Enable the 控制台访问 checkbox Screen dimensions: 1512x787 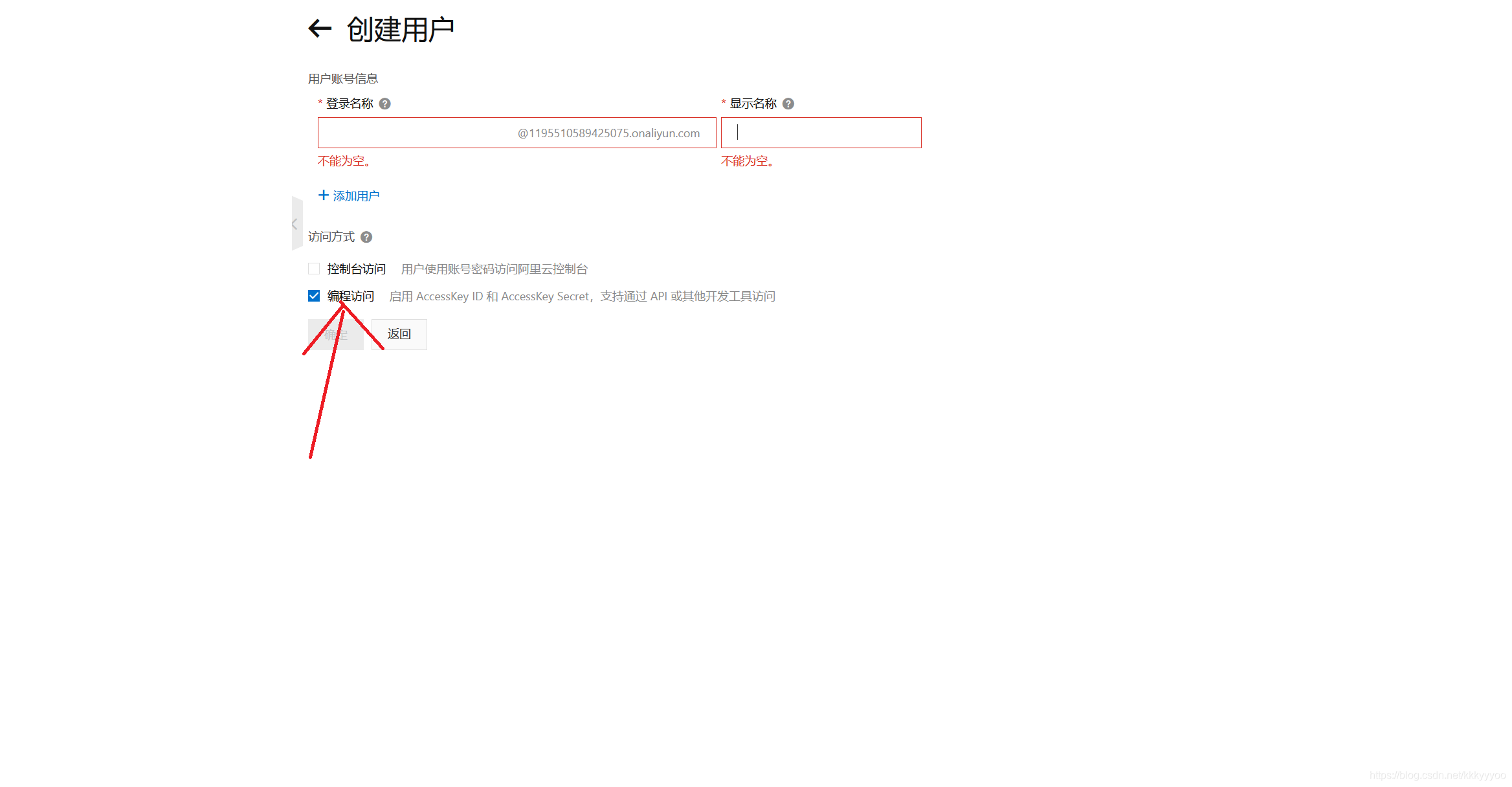(x=314, y=269)
